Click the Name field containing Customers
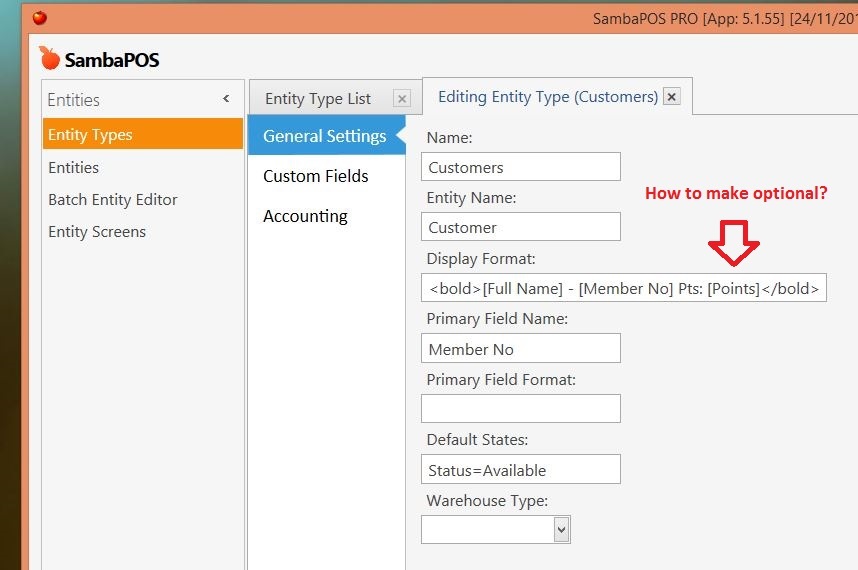Screen dimensions: 858x570 pos(520,167)
